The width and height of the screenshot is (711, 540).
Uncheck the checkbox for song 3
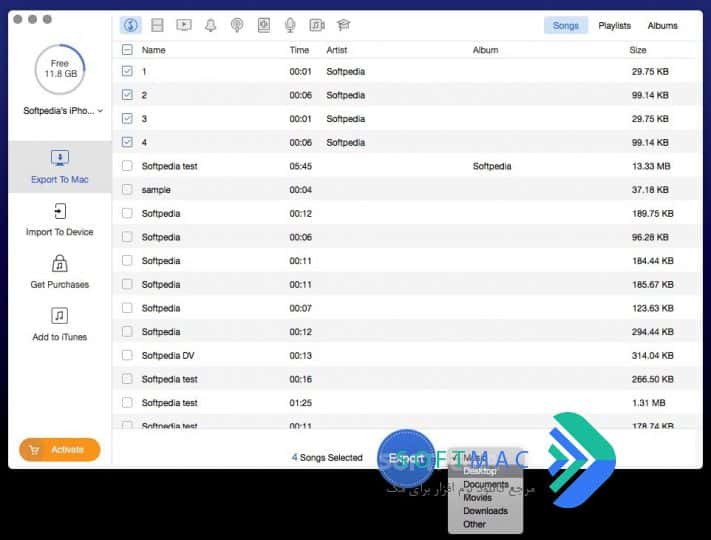click(x=127, y=118)
